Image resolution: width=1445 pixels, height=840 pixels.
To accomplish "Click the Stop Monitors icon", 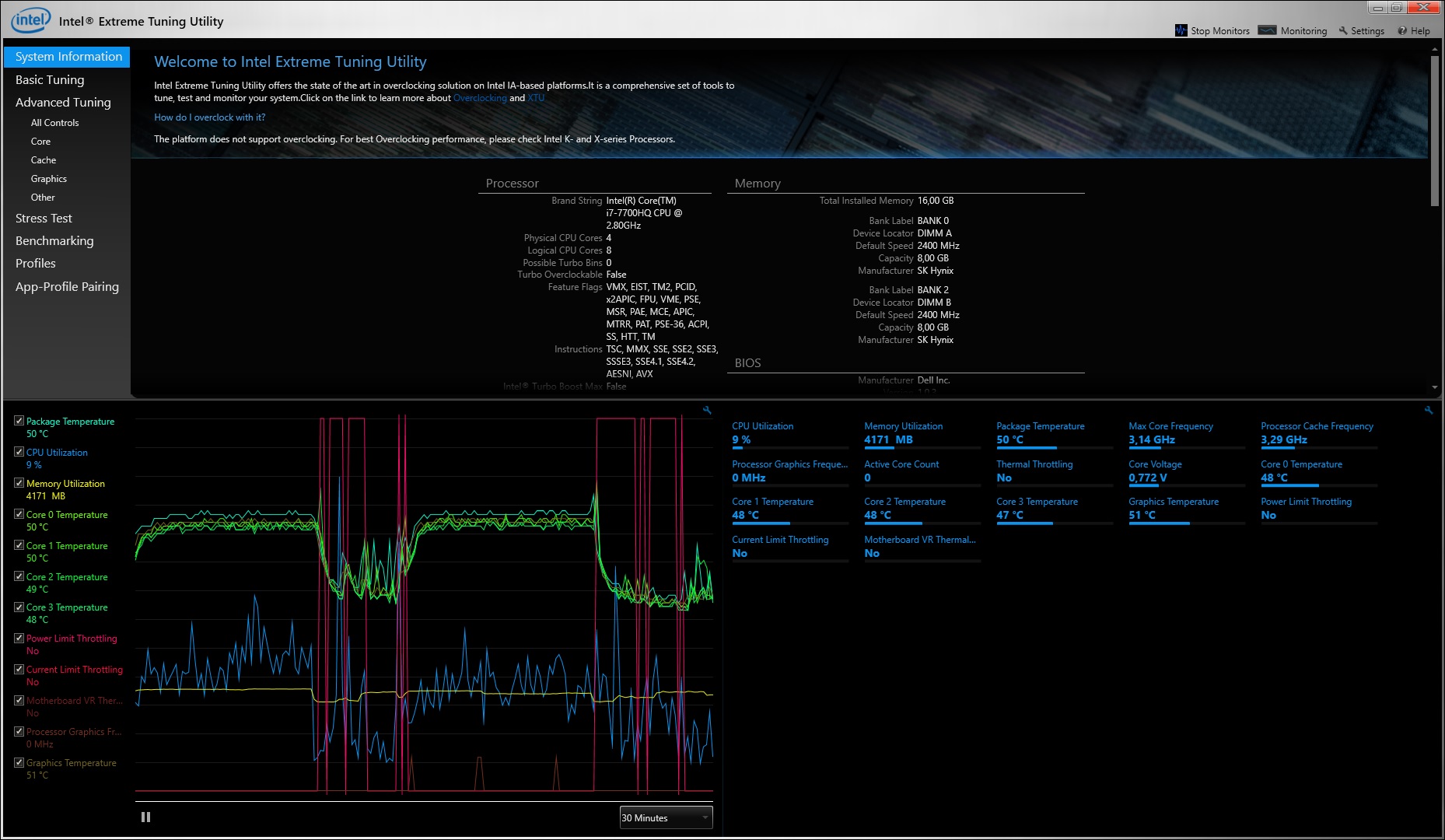I will tap(1181, 30).
